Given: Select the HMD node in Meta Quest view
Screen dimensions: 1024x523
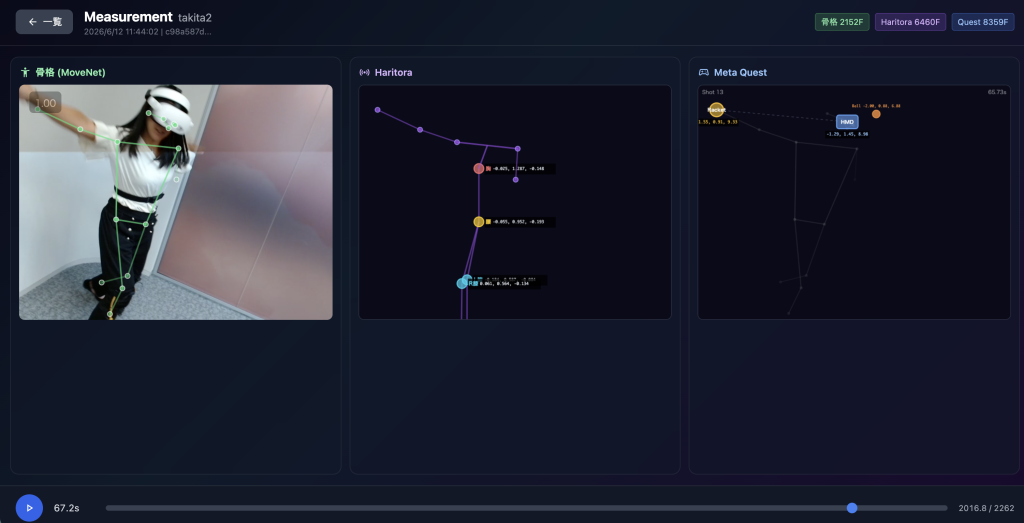Looking at the screenshot, I should [847, 121].
